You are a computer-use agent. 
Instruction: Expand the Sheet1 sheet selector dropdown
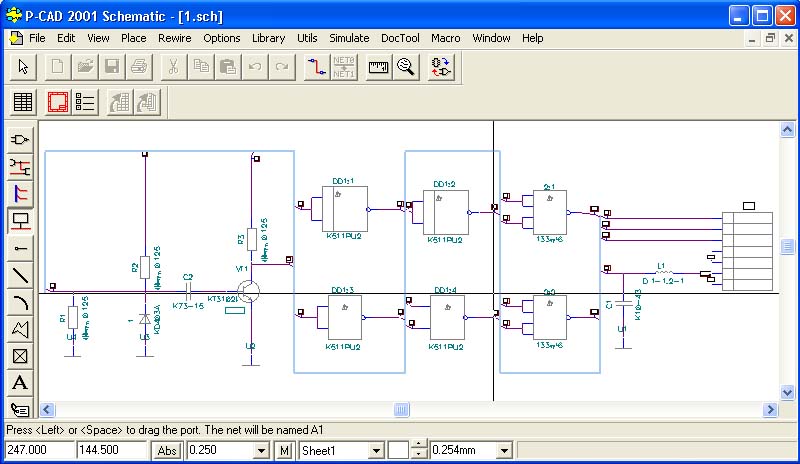[376, 451]
